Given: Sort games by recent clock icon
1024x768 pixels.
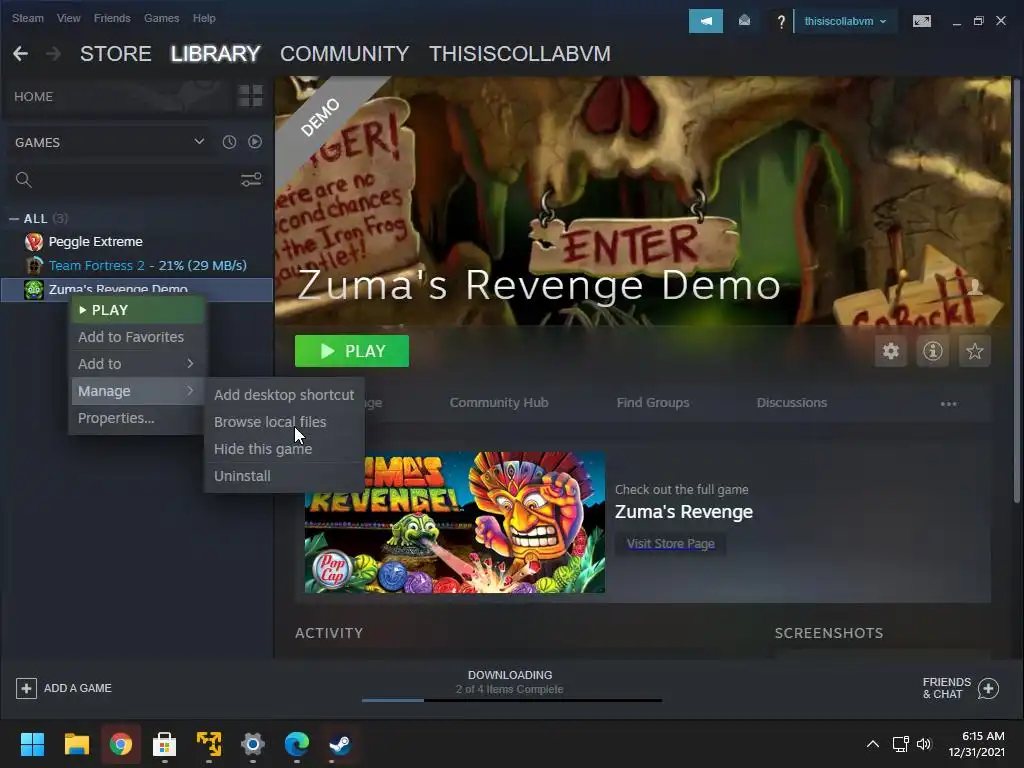Looking at the screenshot, I should coord(229,142).
